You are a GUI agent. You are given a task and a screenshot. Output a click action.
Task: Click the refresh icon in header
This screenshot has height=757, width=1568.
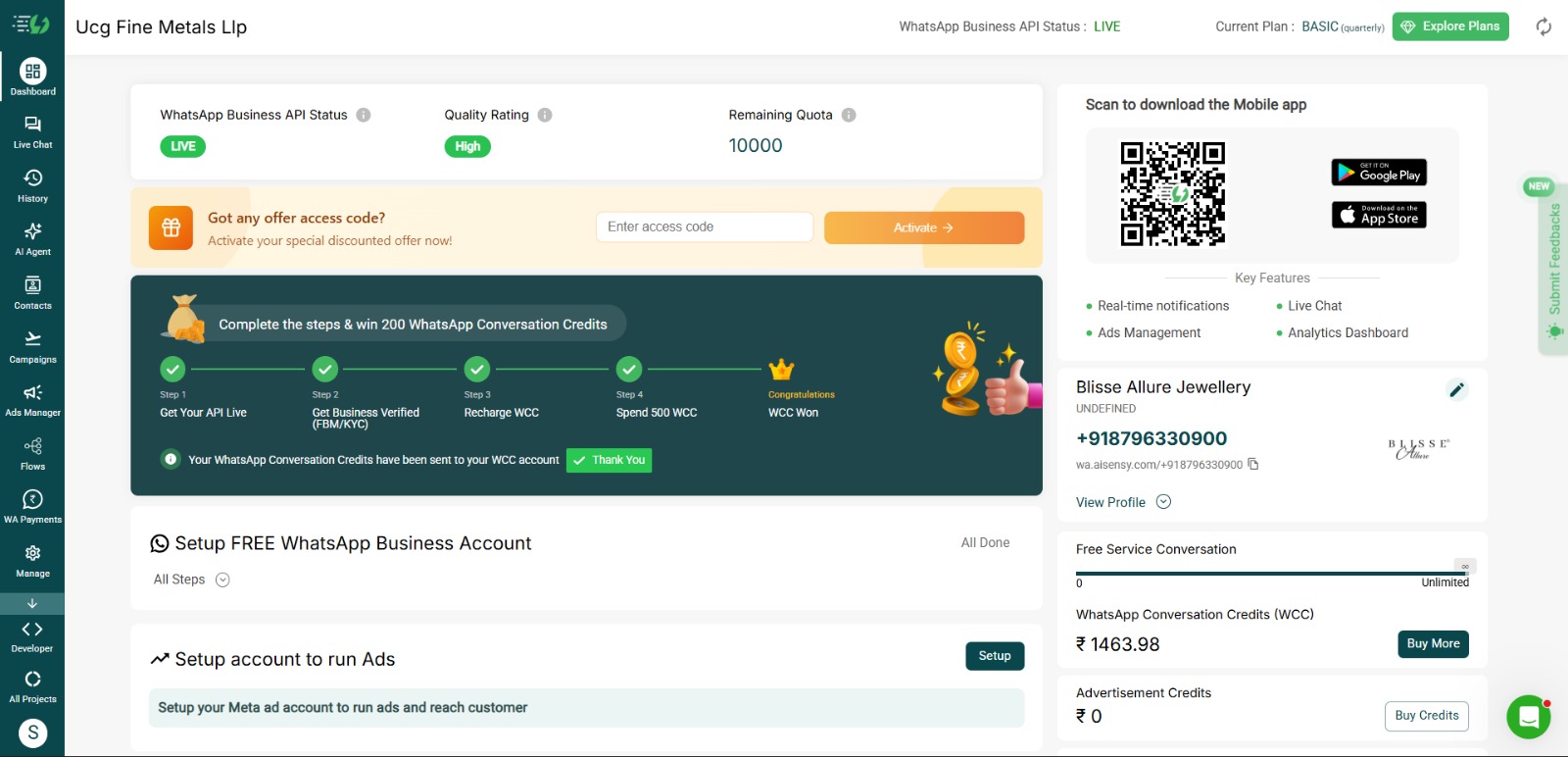pos(1543,26)
